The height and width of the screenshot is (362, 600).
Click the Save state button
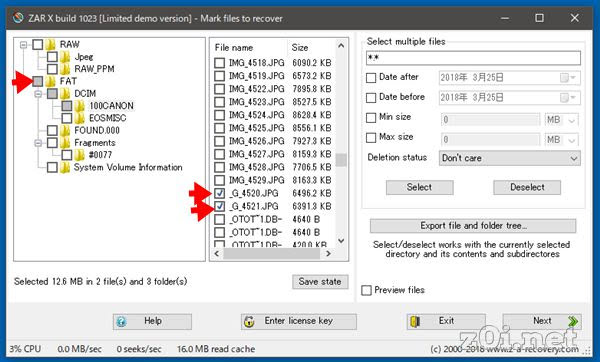(x=320, y=282)
